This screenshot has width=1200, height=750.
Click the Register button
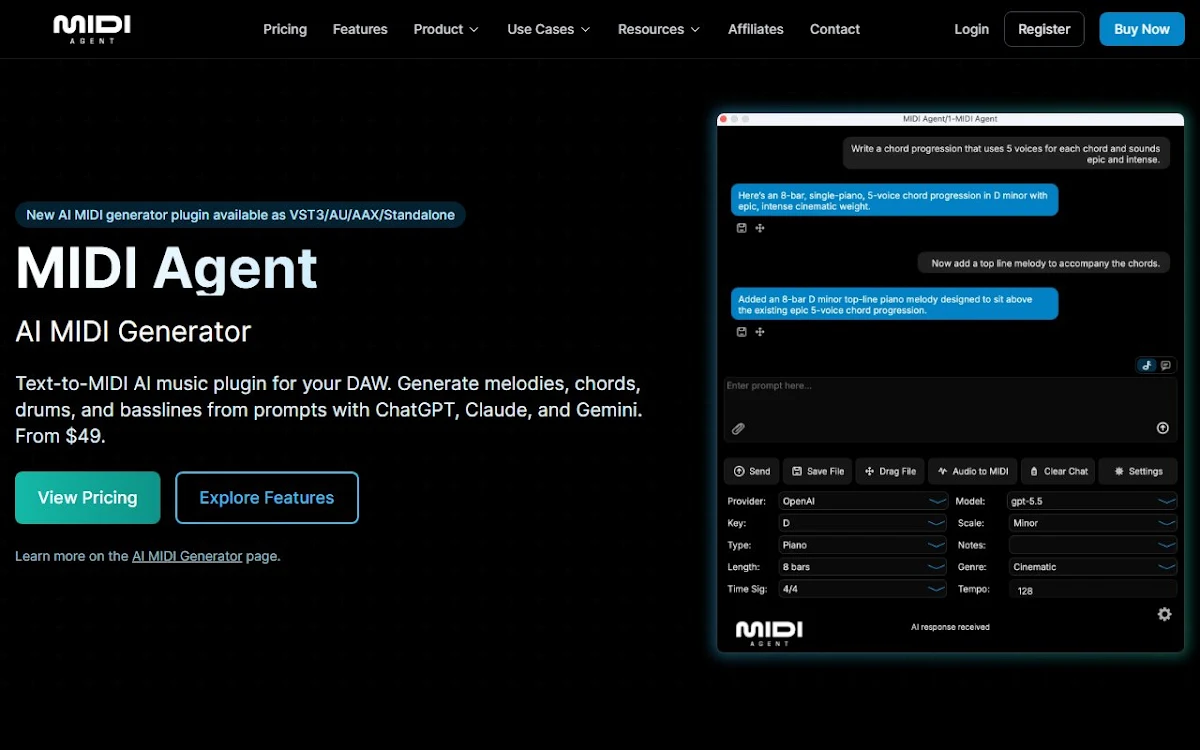coord(1044,29)
